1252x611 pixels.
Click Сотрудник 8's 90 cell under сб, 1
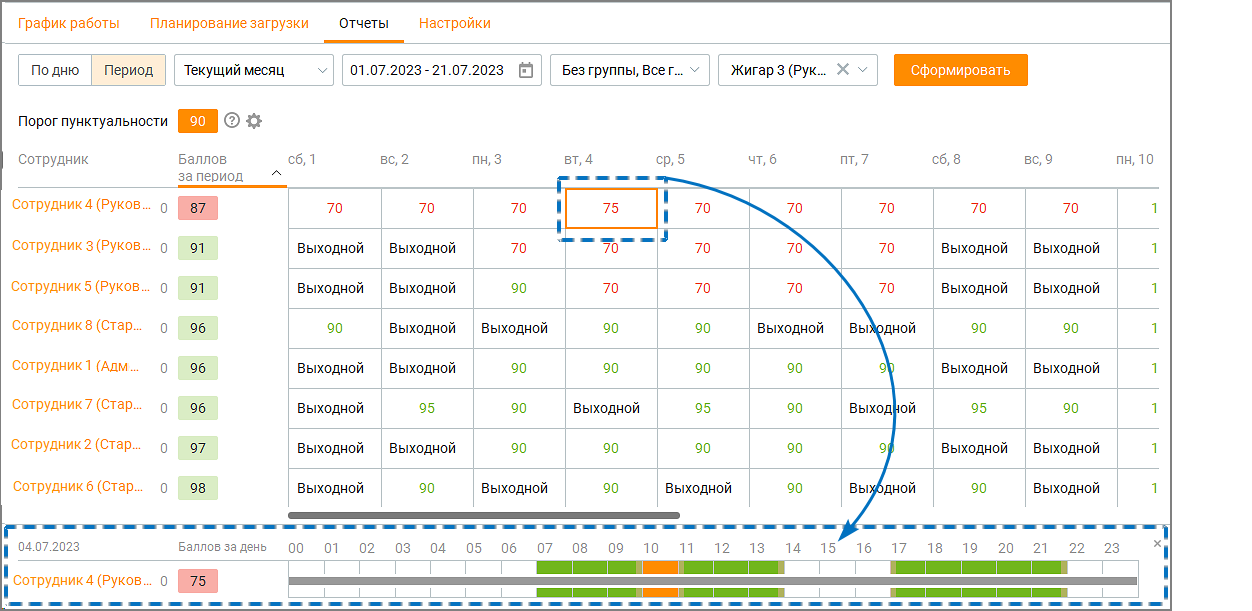coord(335,328)
